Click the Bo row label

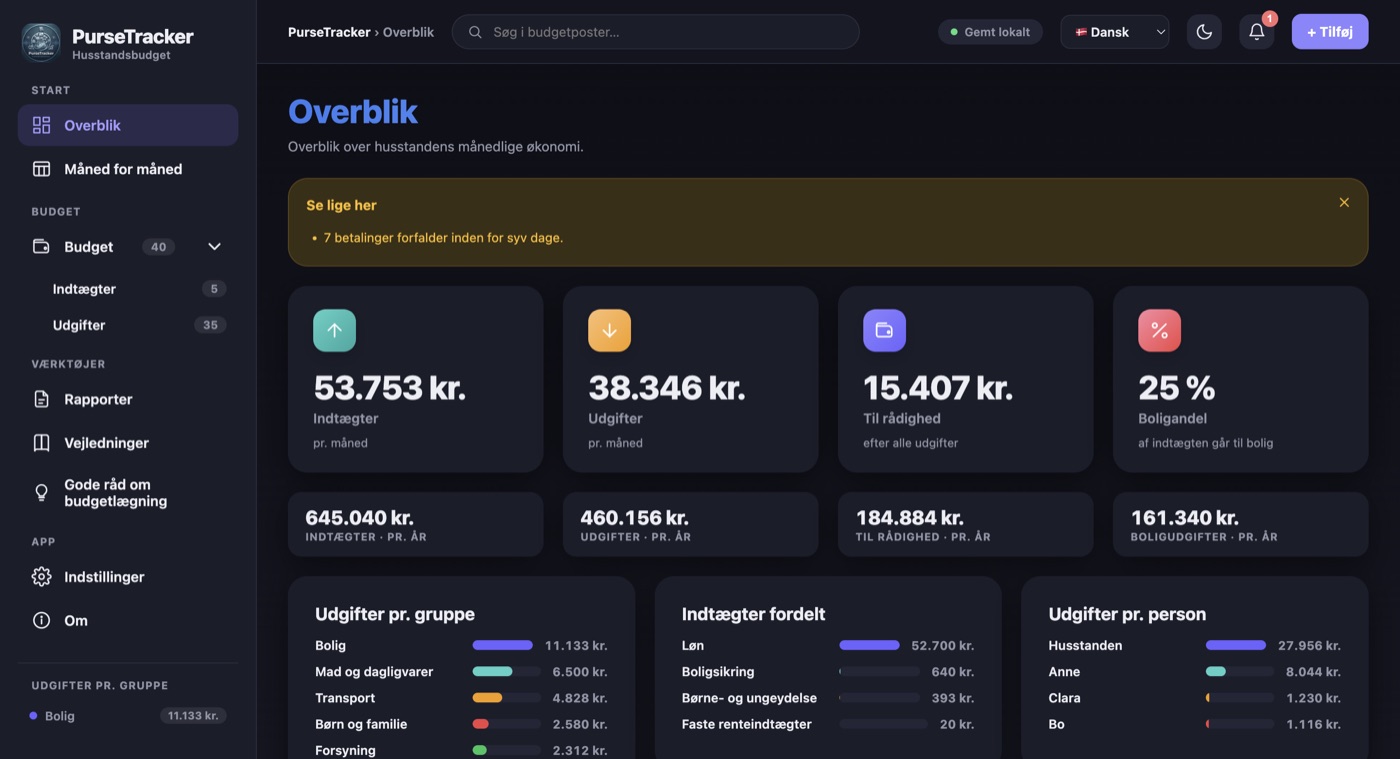(x=1057, y=724)
